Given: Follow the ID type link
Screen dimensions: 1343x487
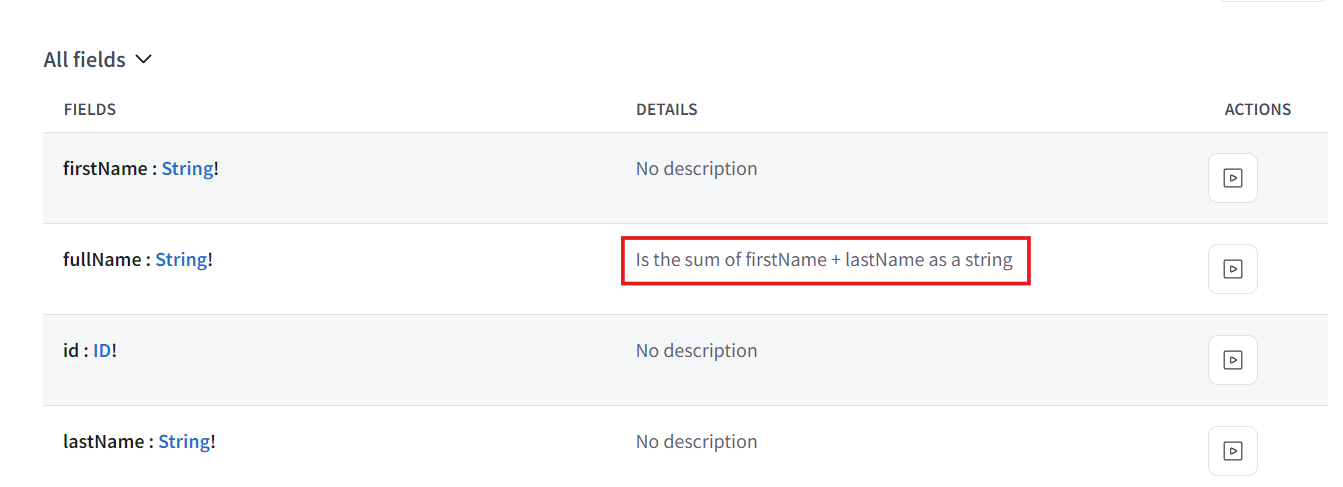Looking at the screenshot, I should pos(102,351).
